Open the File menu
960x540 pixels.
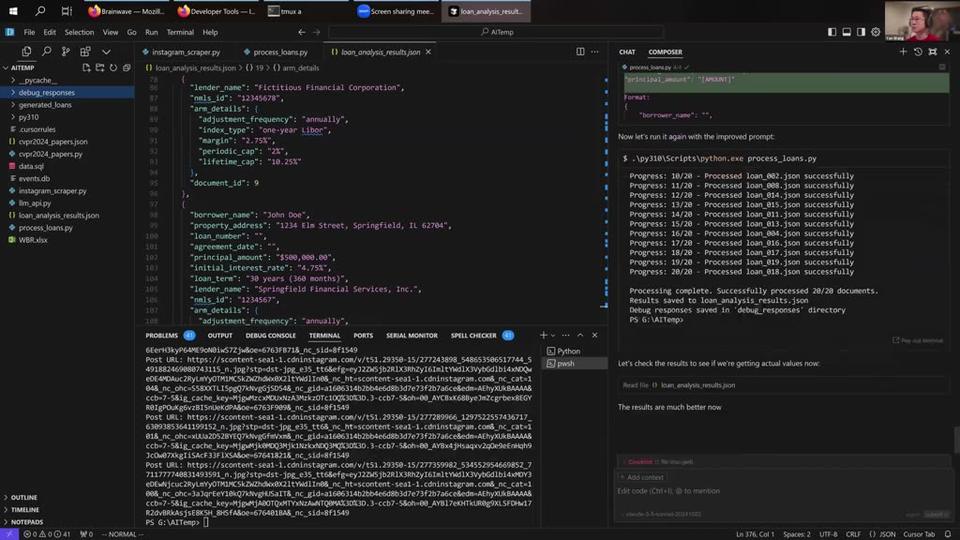pyautogui.click(x=29, y=32)
